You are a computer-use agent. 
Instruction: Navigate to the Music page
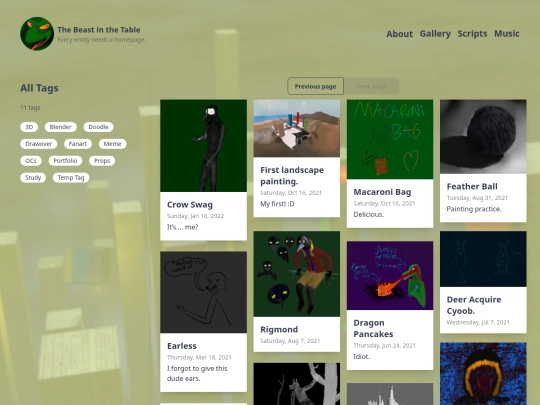(x=507, y=34)
